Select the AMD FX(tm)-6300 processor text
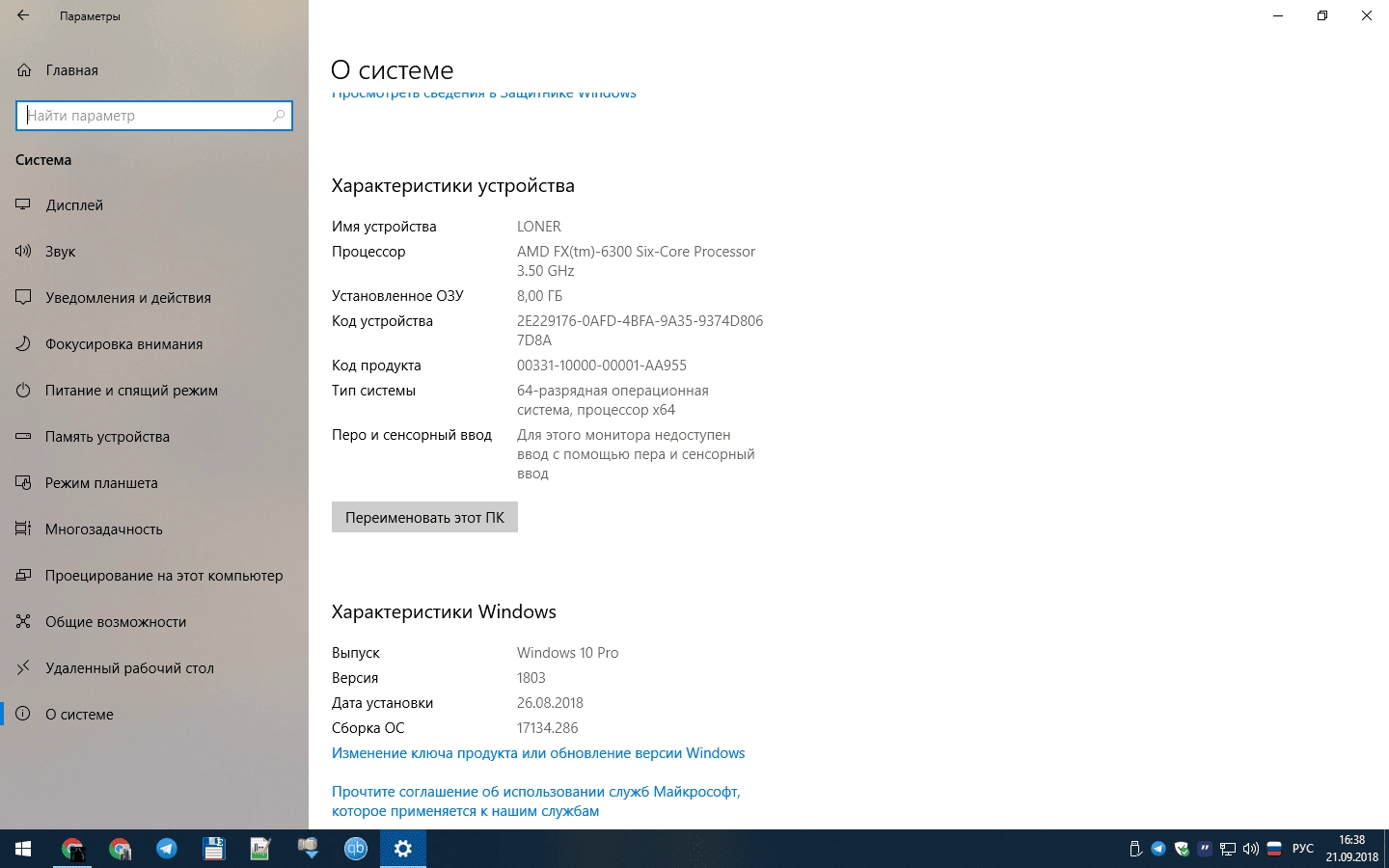The height and width of the screenshot is (868, 1389). (x=637, y=261)
